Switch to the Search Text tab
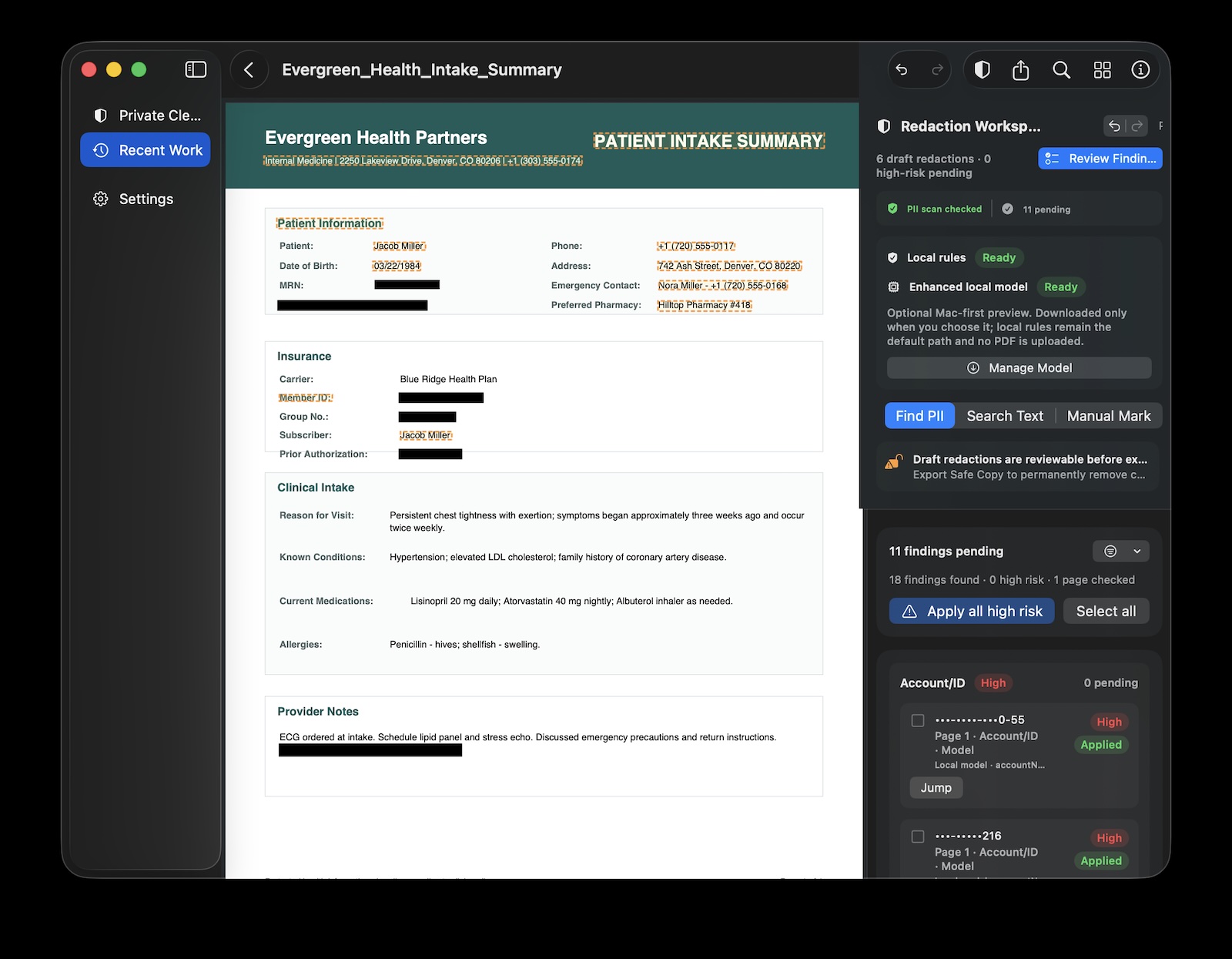The image size is (1232, 959). [1005, 416]
